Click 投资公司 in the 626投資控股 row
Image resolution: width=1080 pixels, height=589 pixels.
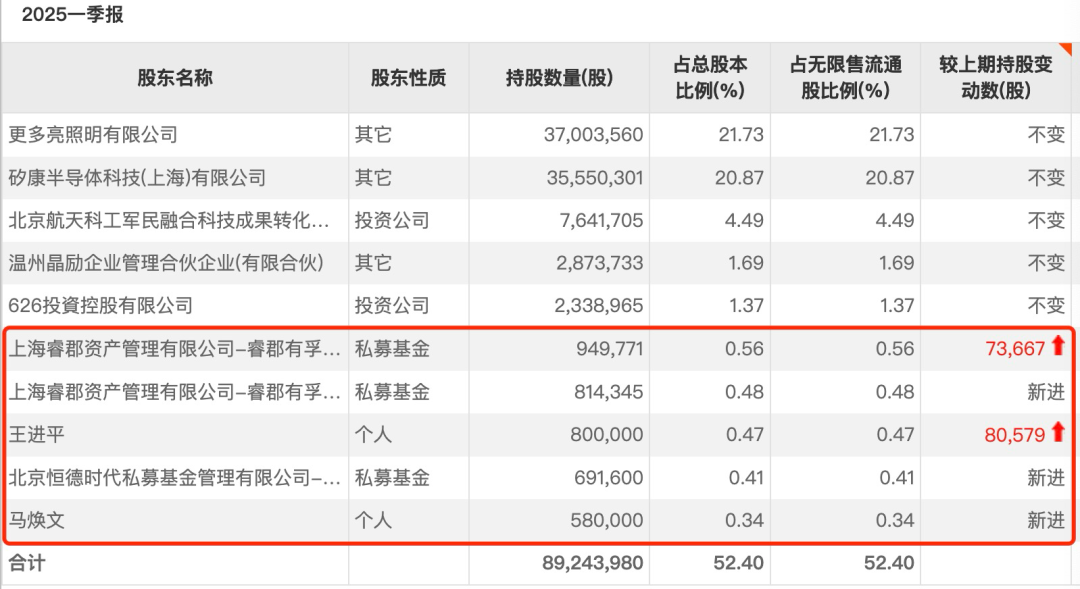pyautogui.click(x=392, y=306)
